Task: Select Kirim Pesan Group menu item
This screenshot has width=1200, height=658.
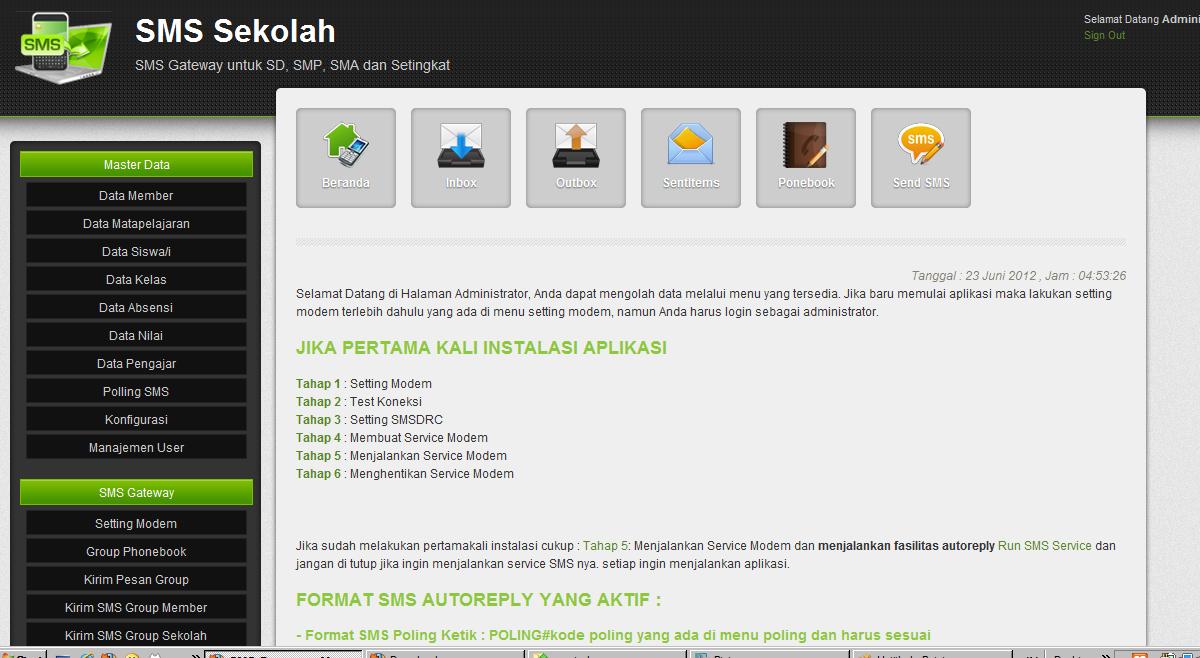Action: point(136,580)
